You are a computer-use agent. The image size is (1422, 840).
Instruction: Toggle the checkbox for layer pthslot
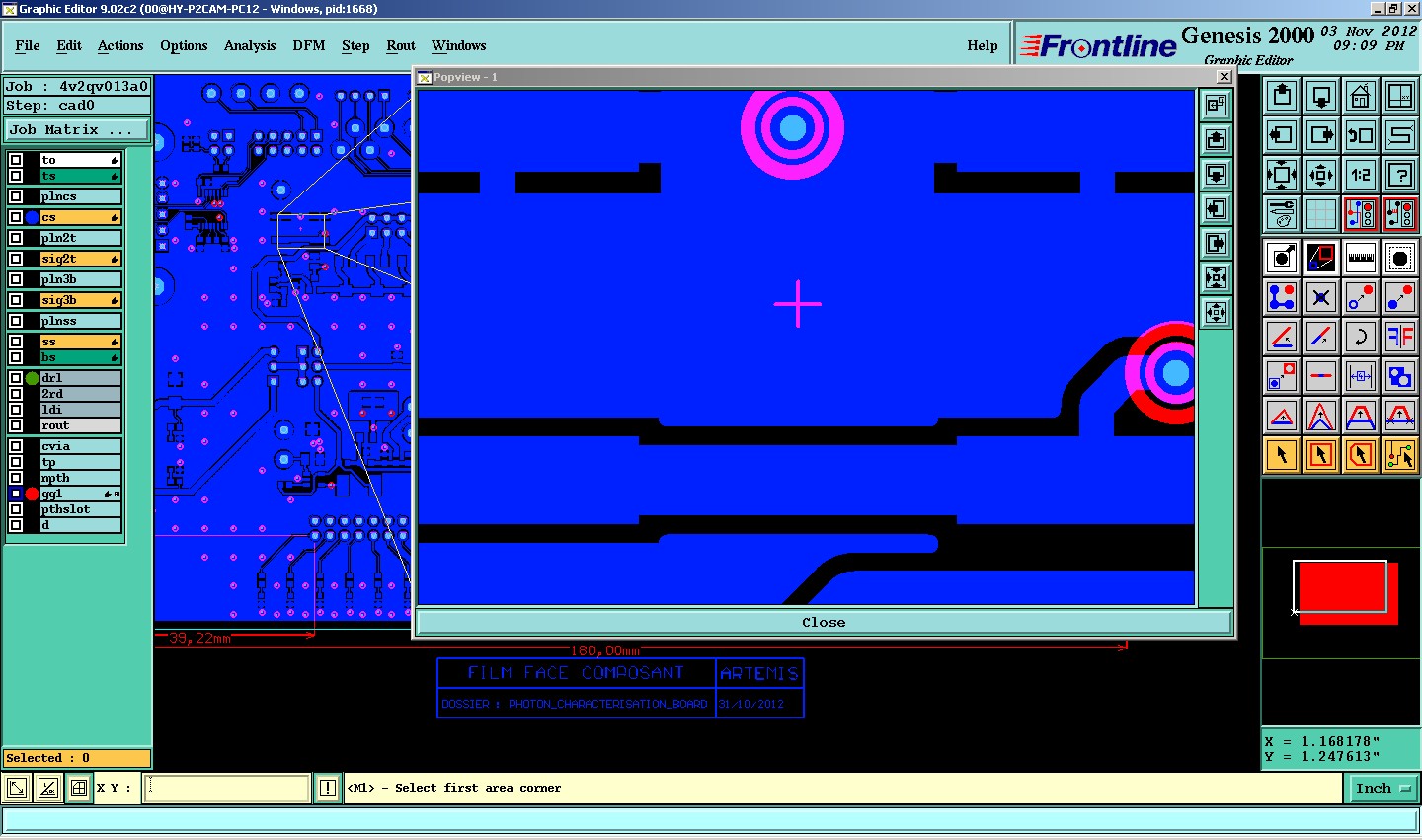[x=16, y=509]
